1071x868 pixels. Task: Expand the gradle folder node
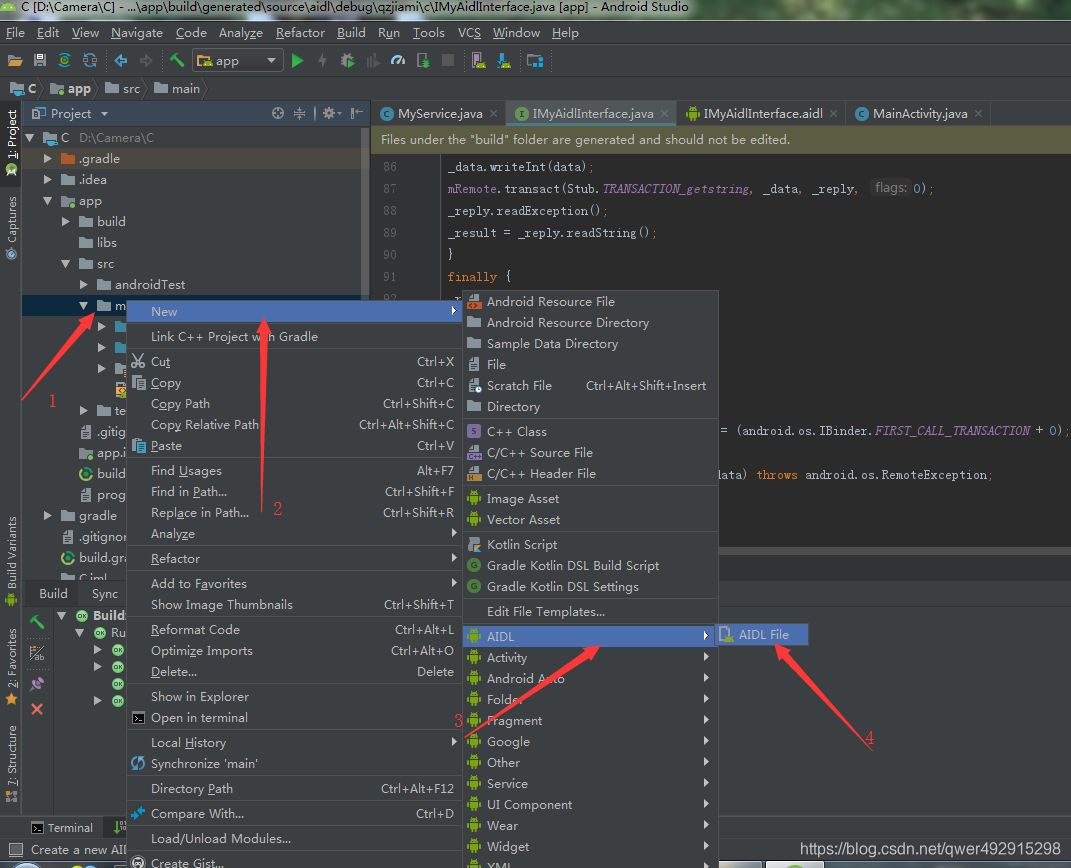coord(47,516)
